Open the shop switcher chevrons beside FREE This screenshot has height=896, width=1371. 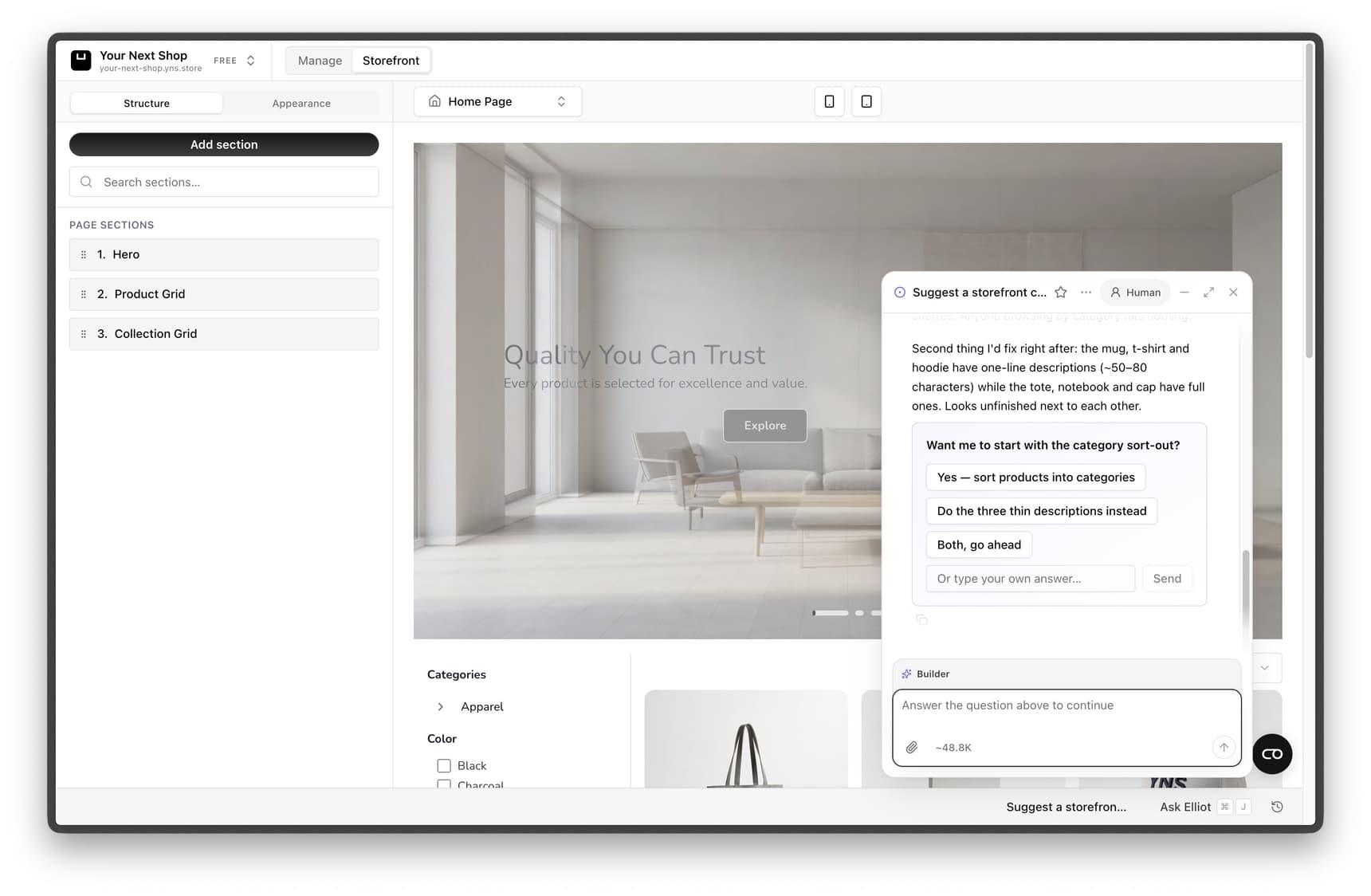pyautogui.click(x=250, y=61)
